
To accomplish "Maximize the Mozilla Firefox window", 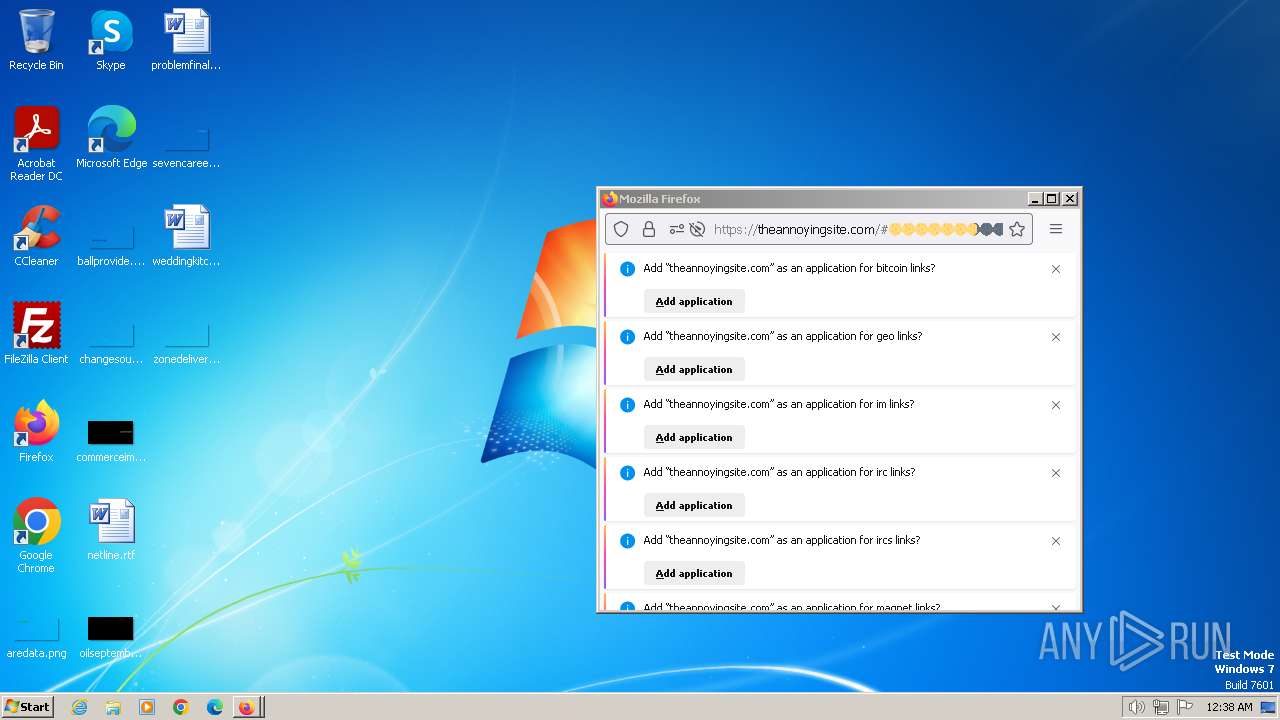I will 1052,199.
